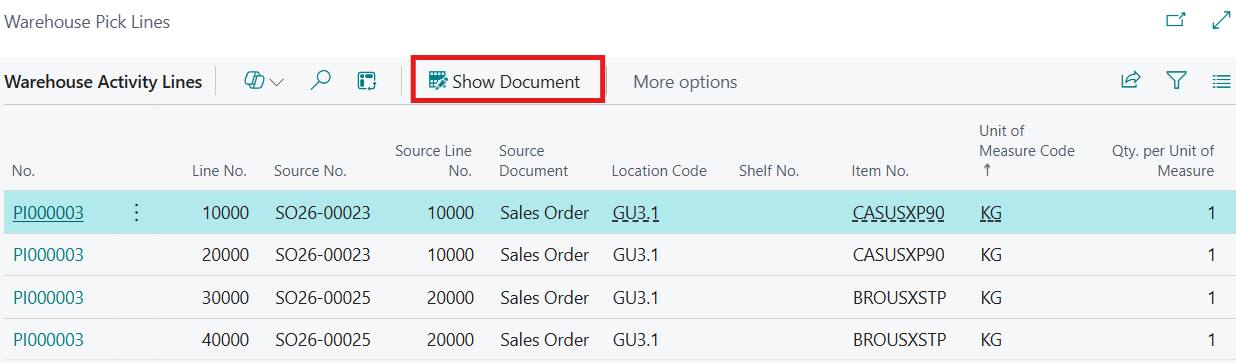Viewport: 1236px width, 363px height.
Task: Click Warehouse Activity Lines heading
Action: click(x=103, y=82)
